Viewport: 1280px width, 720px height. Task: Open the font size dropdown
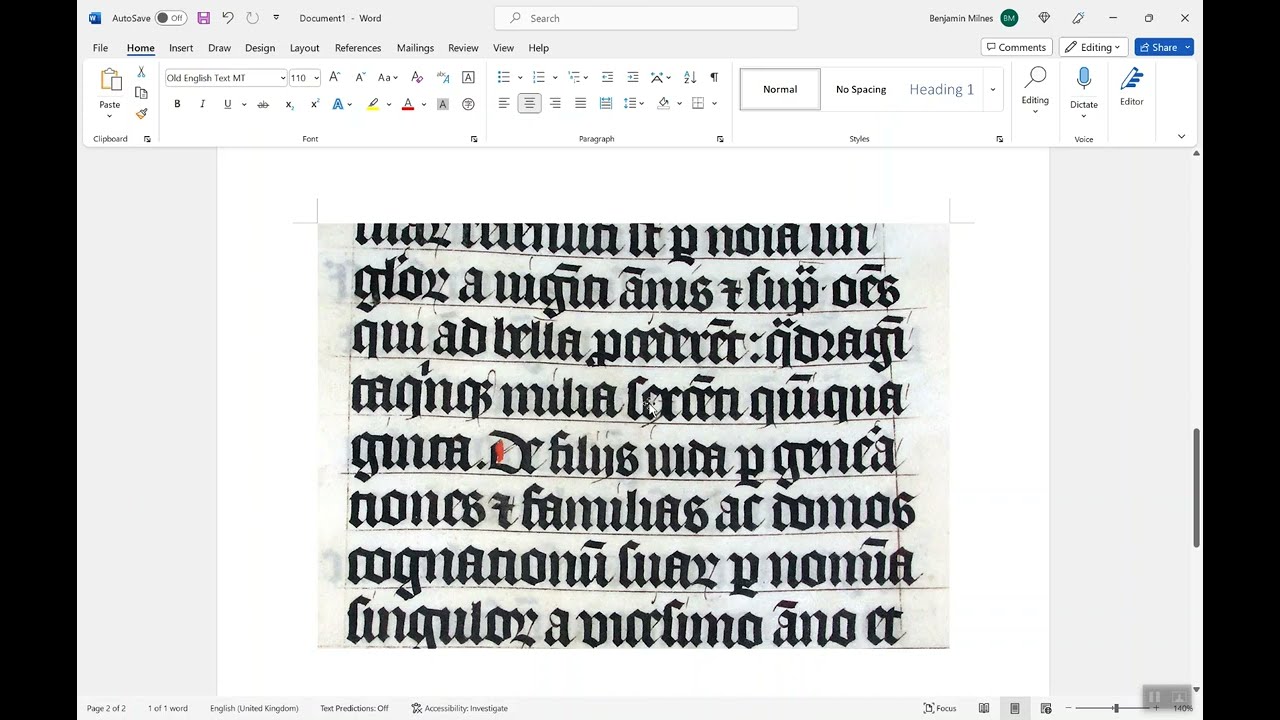(316, 78)
